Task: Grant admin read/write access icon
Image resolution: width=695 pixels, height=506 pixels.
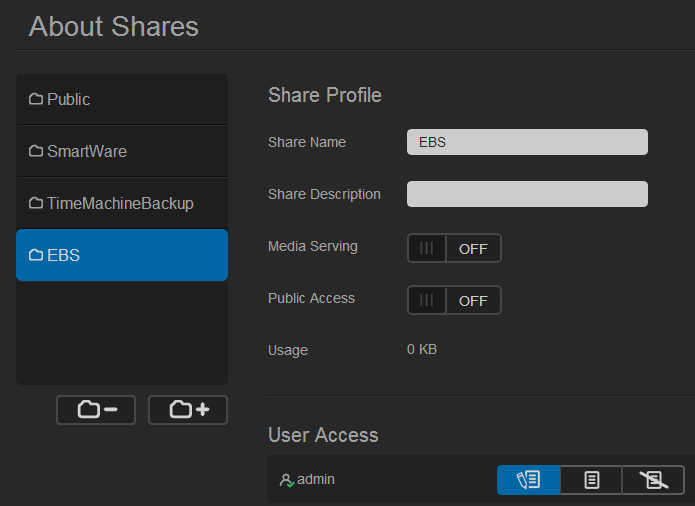Action: coord(528,480)
